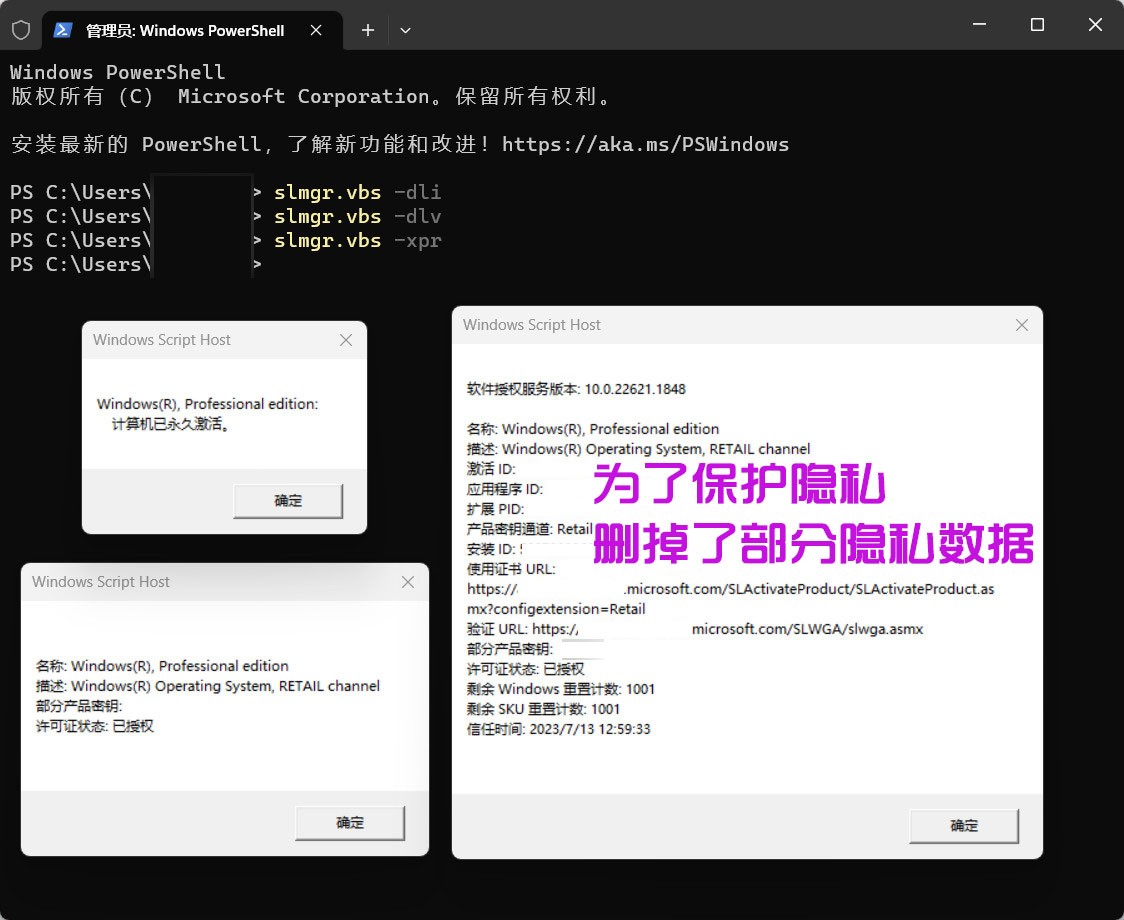Screen dimensions: 1124x920
Task: Minimize the terminal window
Action: (979, 24)
